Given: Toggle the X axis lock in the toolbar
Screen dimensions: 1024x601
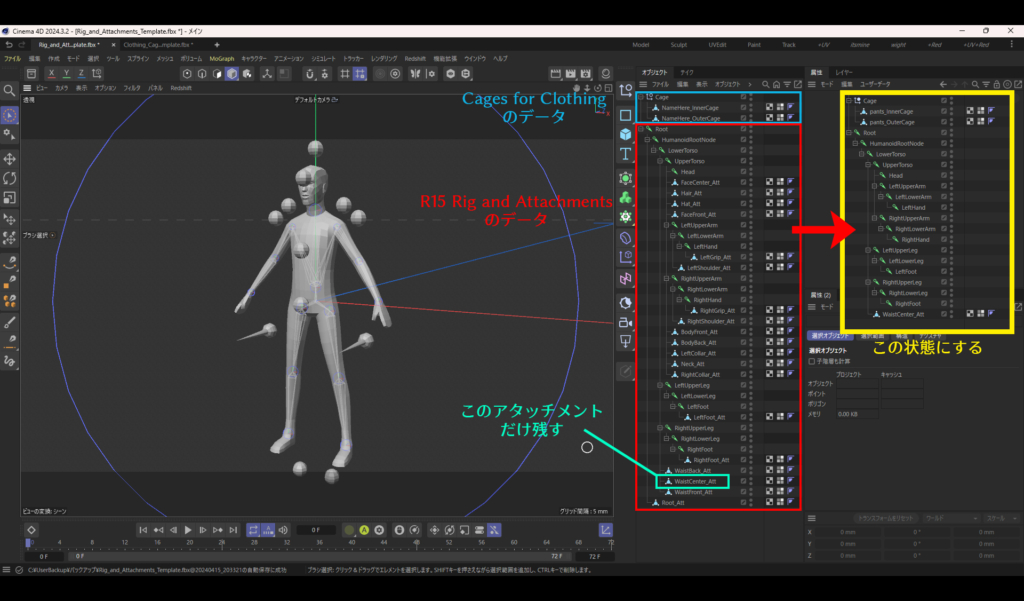Looking at the screenshot, I should 51,72.
